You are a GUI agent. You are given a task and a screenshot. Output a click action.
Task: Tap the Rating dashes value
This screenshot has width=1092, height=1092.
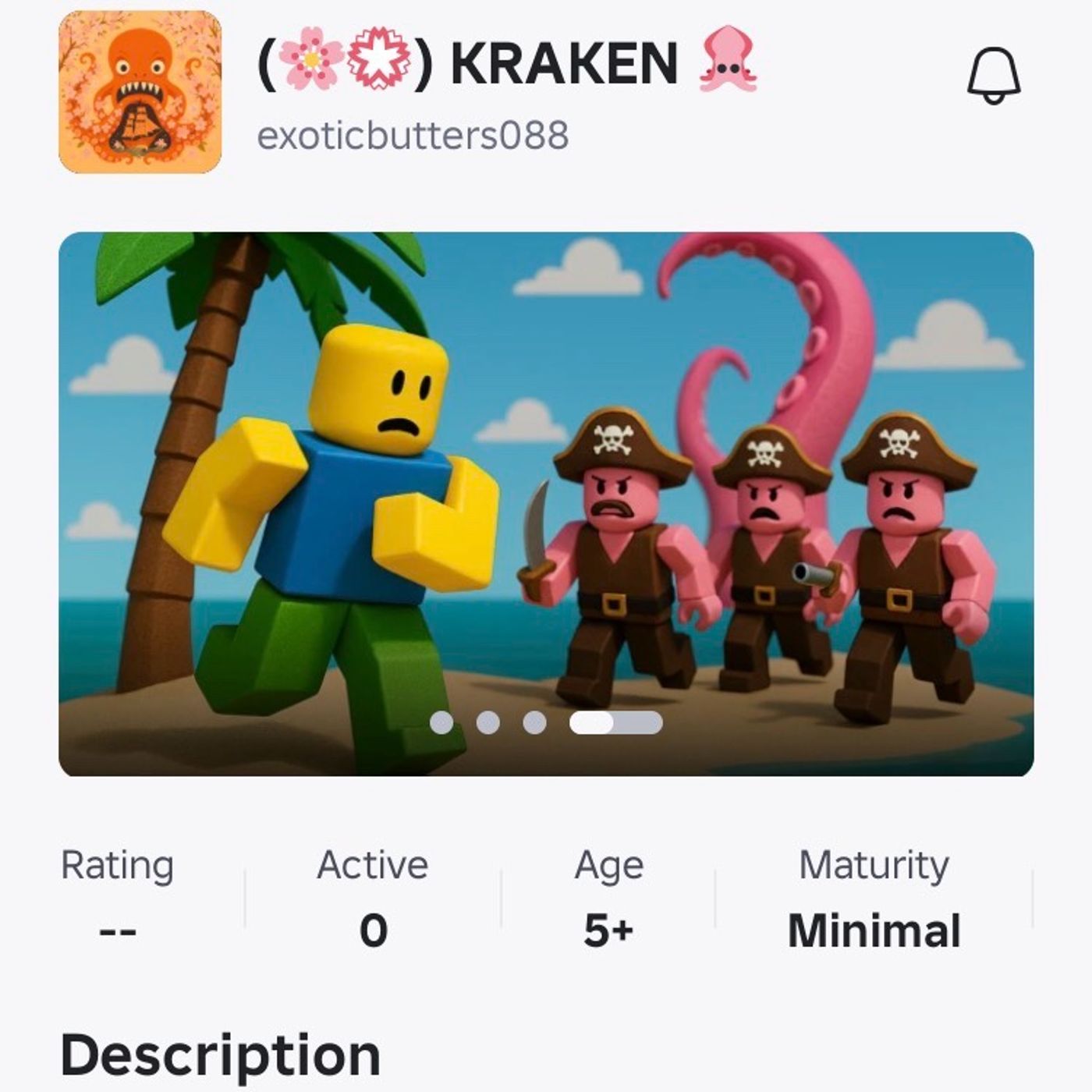tap(119, 931)
